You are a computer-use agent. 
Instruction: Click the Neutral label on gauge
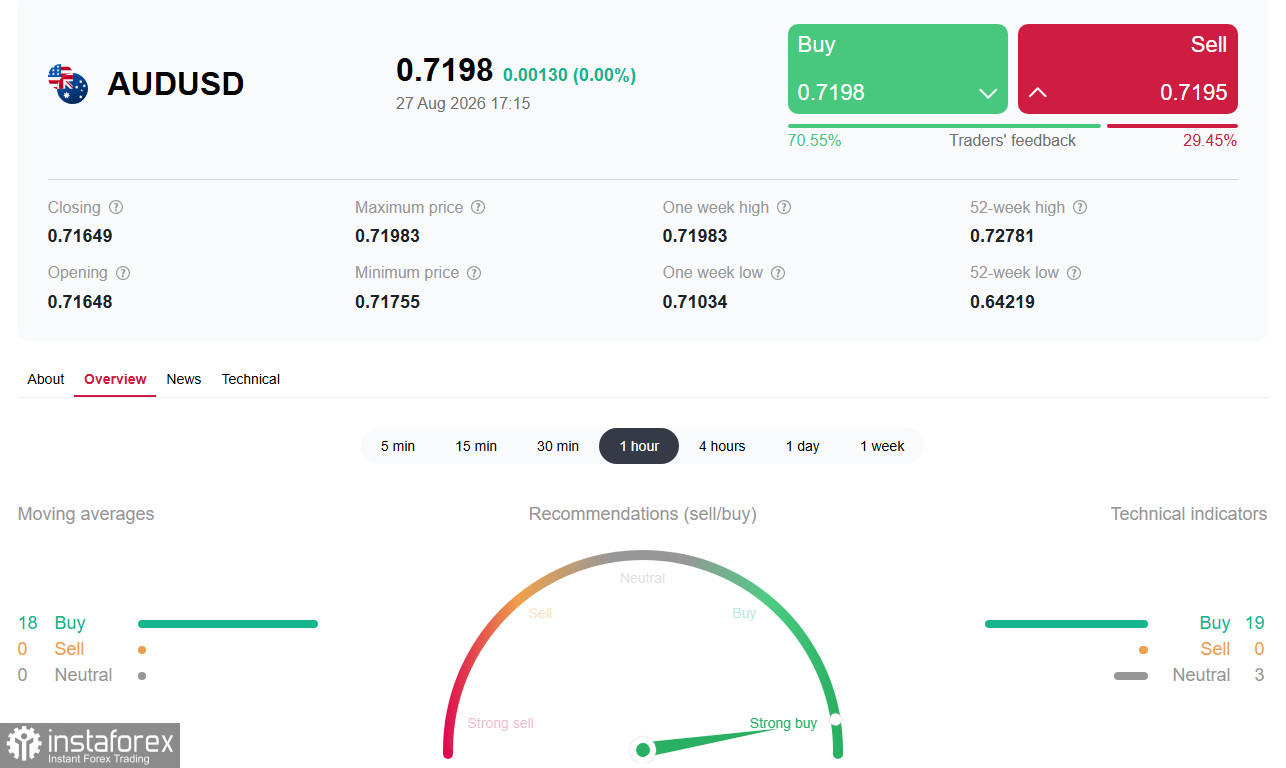(642, 578)
